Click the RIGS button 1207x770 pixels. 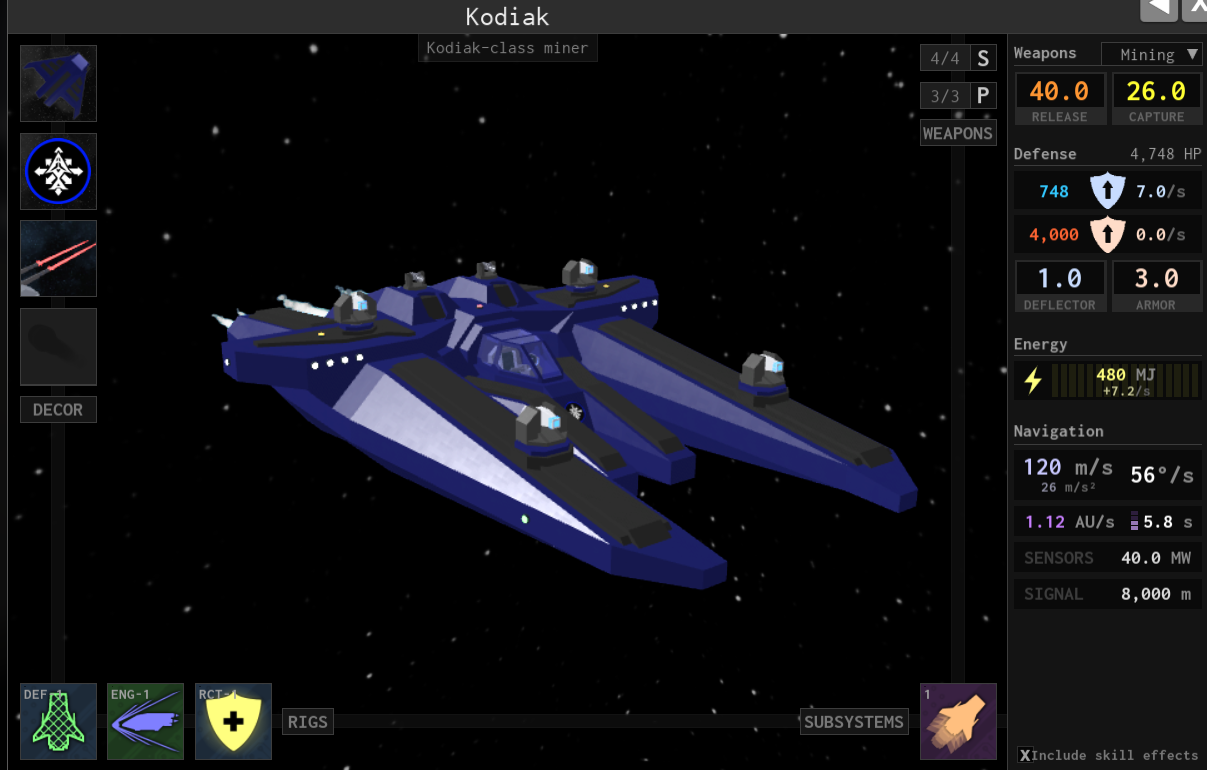[307, 722]
